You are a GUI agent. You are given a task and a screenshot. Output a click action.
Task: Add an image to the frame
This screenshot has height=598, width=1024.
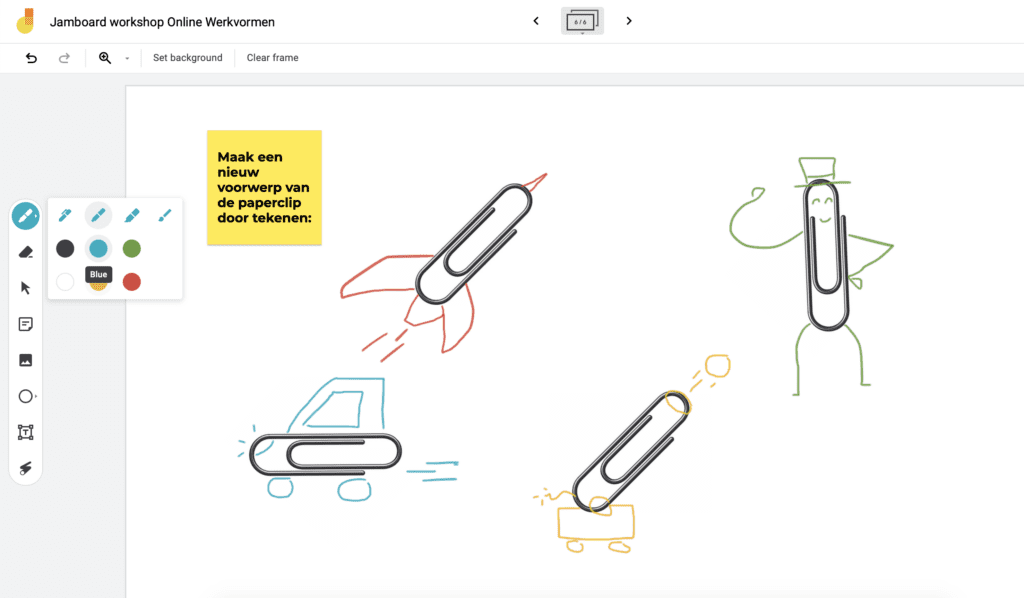click(x=25, y=360)
